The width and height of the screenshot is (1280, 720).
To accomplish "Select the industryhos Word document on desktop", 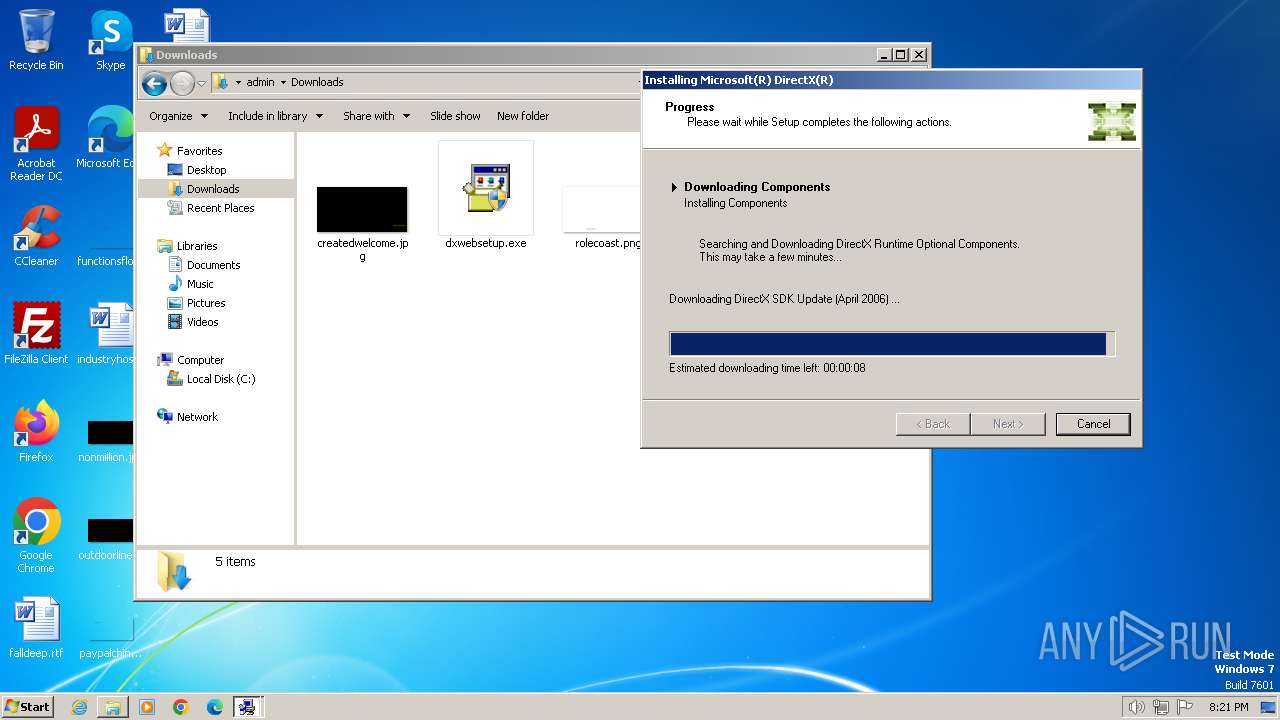I will [105, 334].
